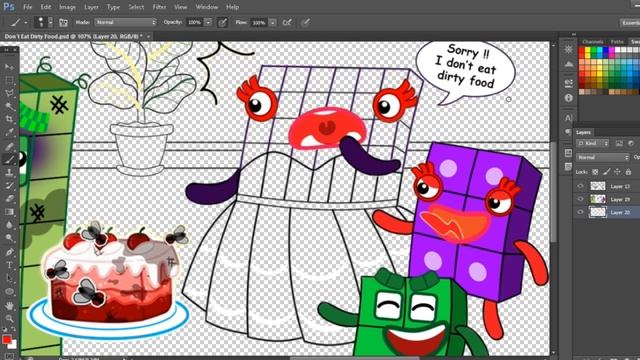
Task: Open the Info panel icon in the dock
Action: 569,98
